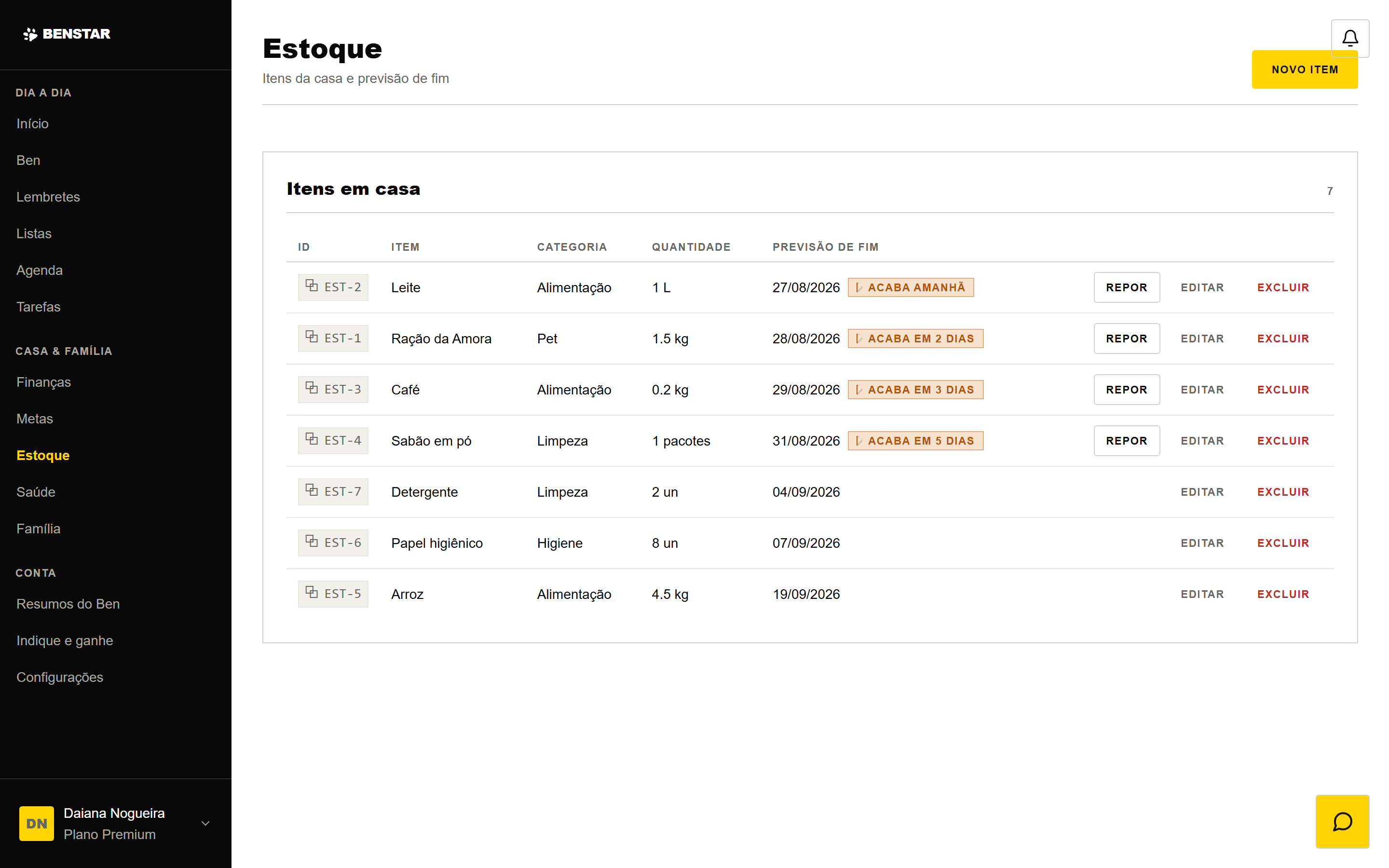Click the Pet category cell
Image resolution: width=1389 pixels, height=868 pixels.
(547, 338)
